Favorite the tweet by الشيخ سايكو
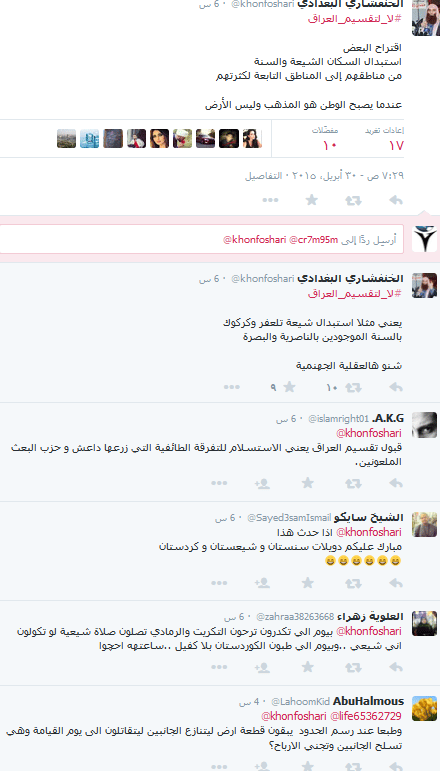Image resolution: width=440 pixels, height=771 pixels. click(308, 583)
